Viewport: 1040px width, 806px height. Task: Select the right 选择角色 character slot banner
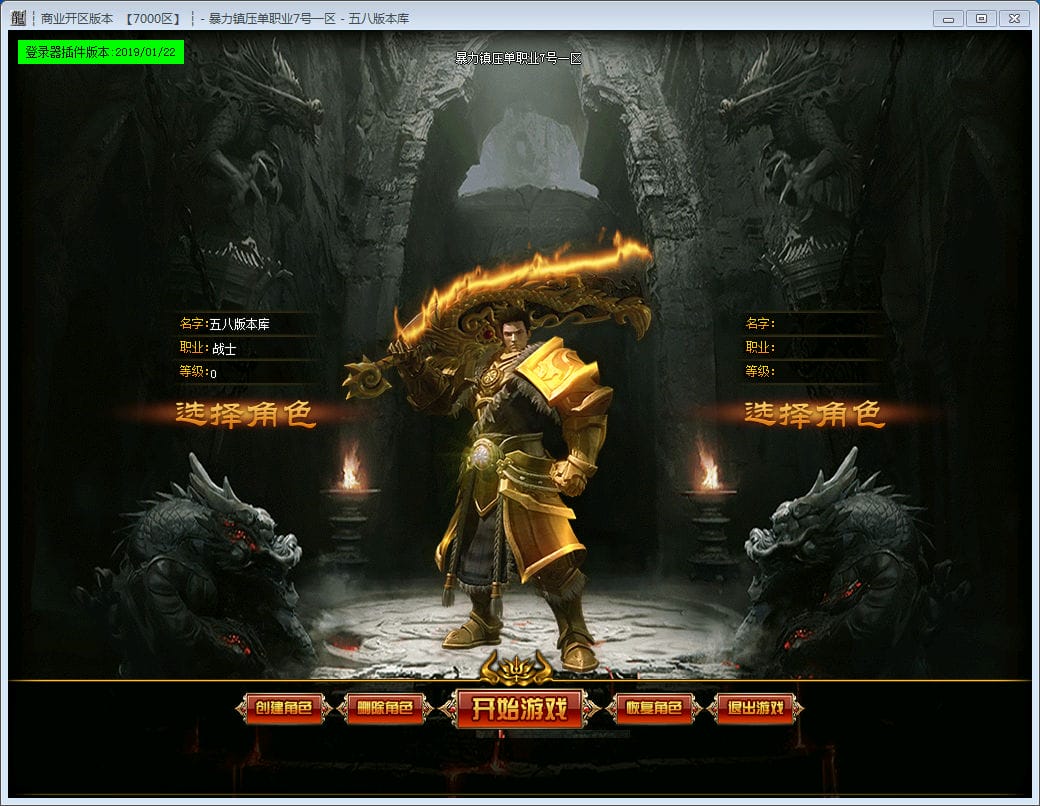tap(814, 414)
